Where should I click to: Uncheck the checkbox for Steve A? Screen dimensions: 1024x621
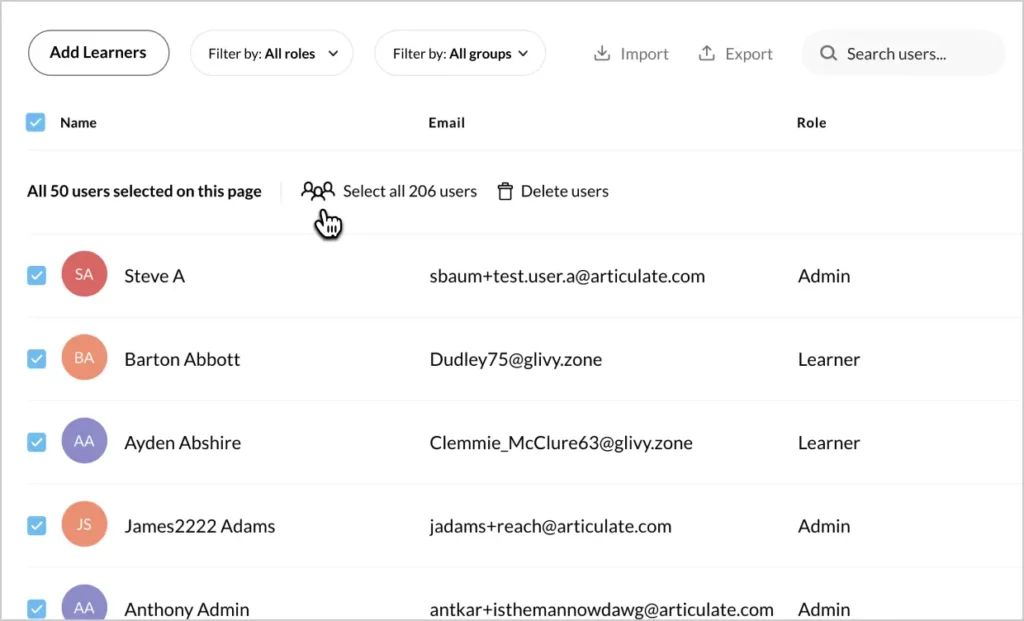coord(36,275)
